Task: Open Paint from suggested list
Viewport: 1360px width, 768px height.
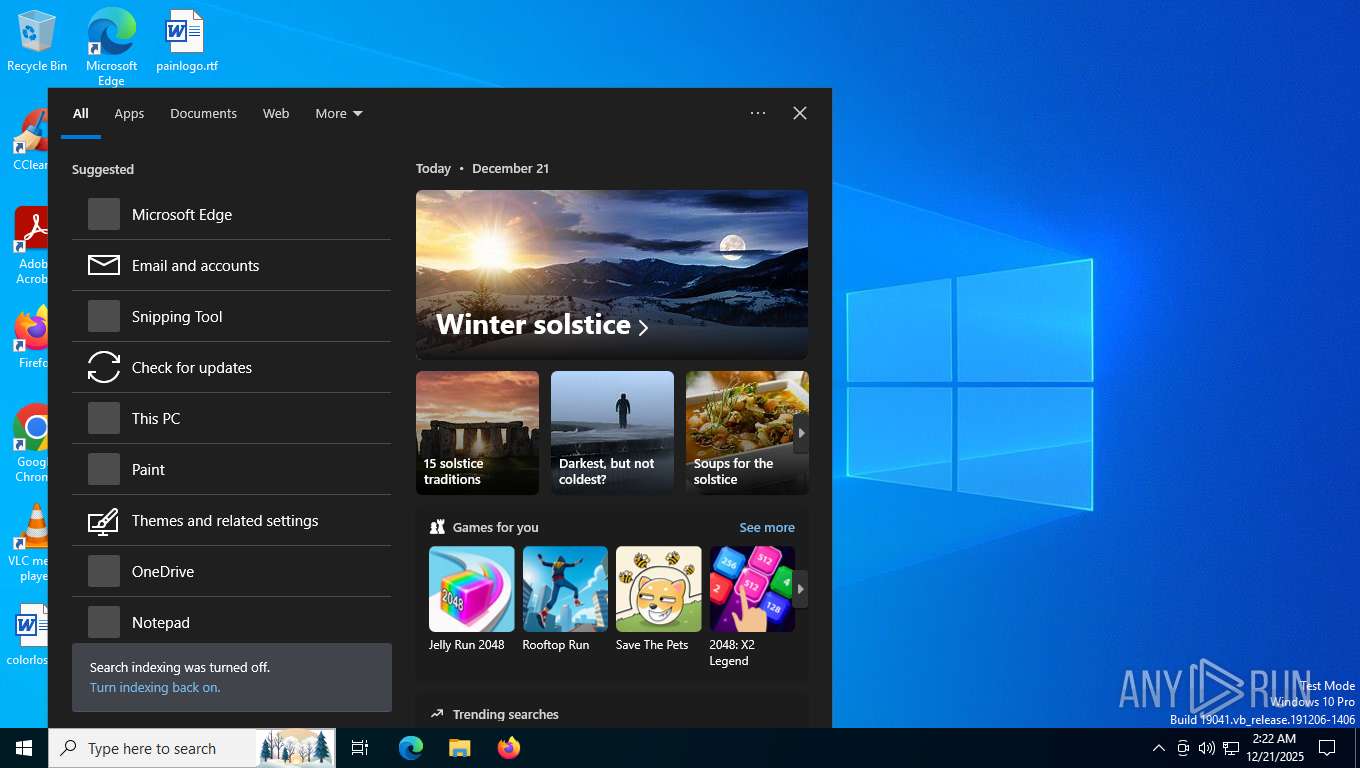Action: (x=231, y=469)
